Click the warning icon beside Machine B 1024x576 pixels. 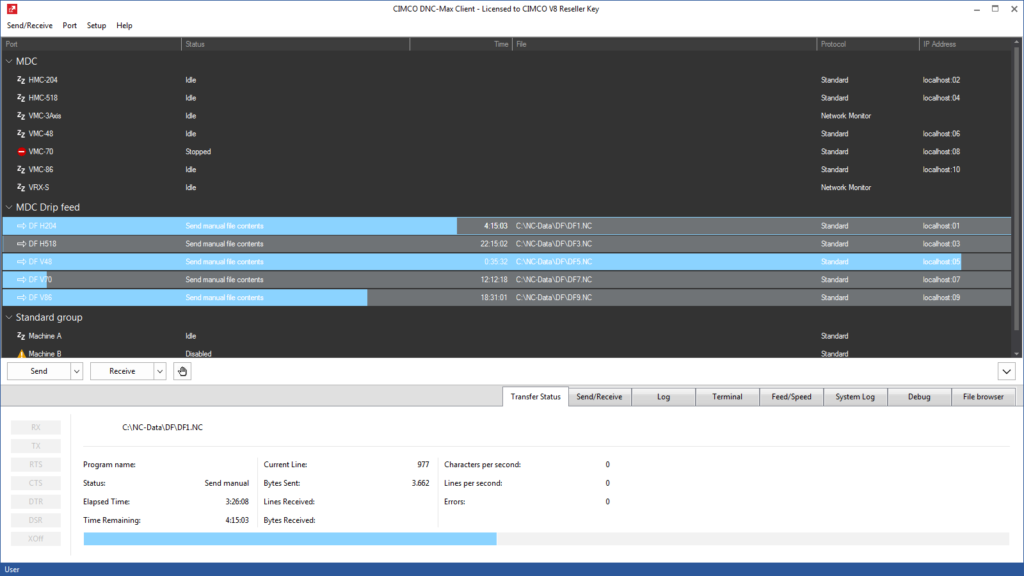(21, 353)
